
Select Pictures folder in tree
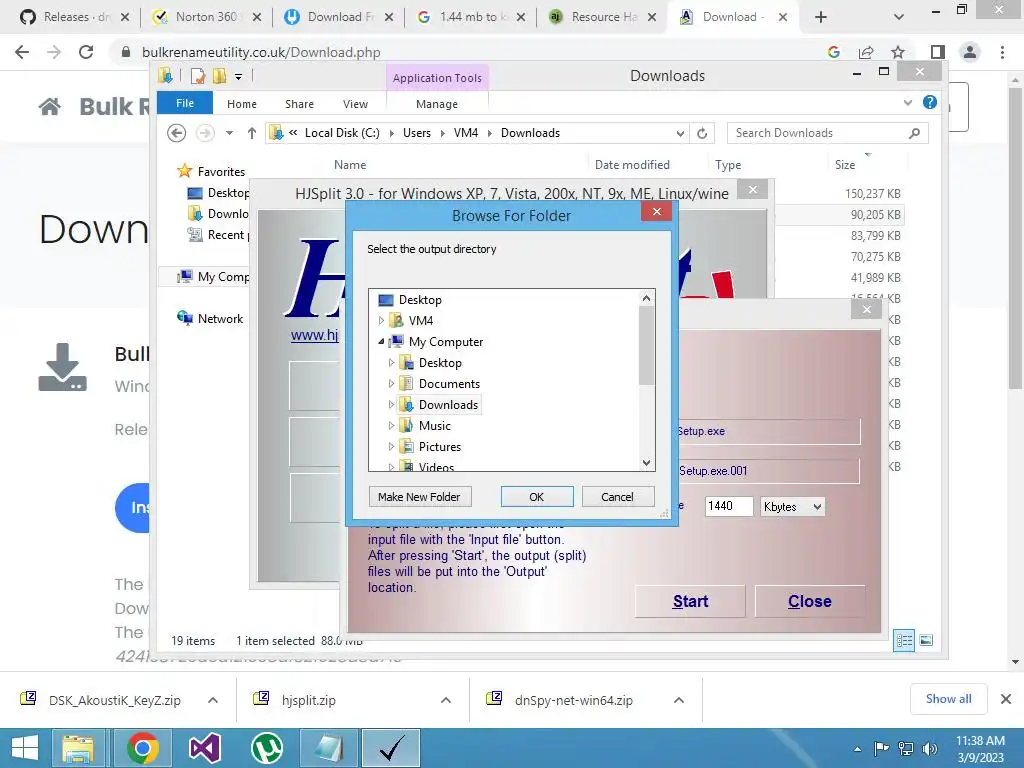pos(440,447)
